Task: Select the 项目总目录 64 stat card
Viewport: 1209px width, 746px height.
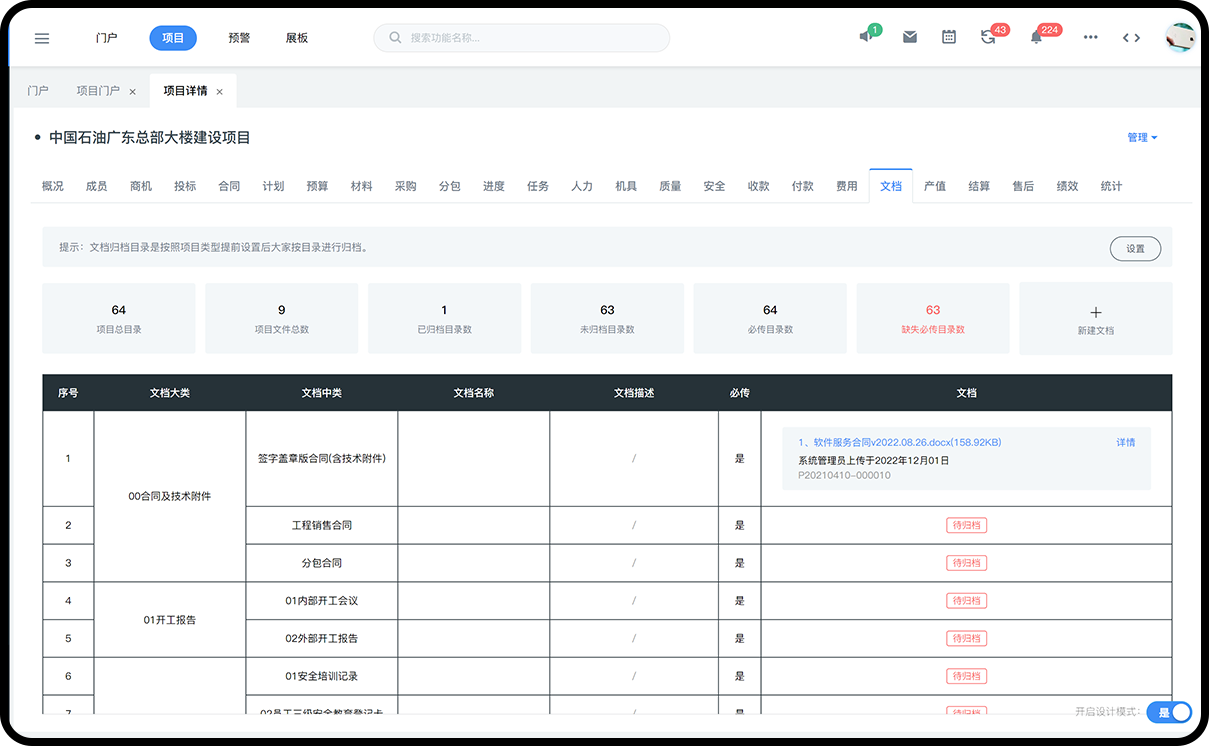Action: 119,318
